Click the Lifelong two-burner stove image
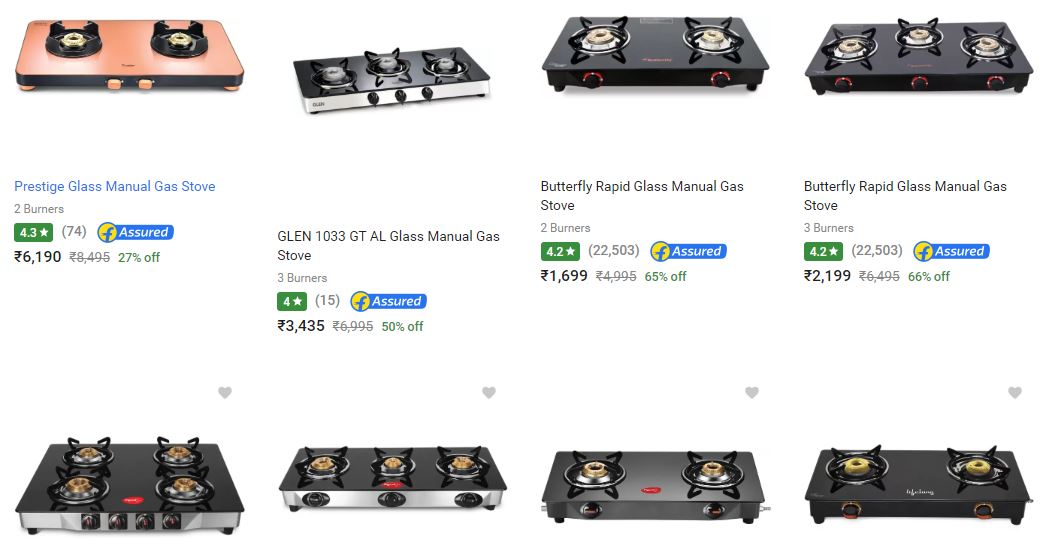1046x549 pixels. pos(919,484)
